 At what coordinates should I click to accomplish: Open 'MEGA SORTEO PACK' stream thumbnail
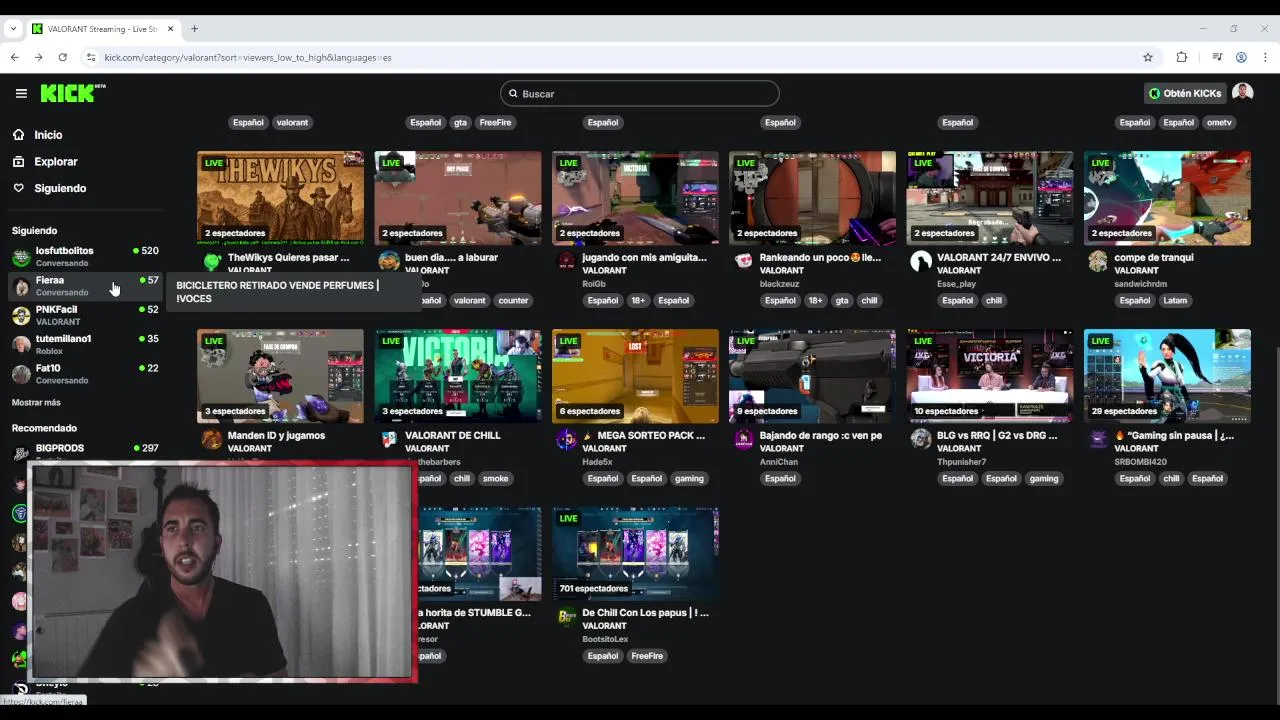pos(635,376)
